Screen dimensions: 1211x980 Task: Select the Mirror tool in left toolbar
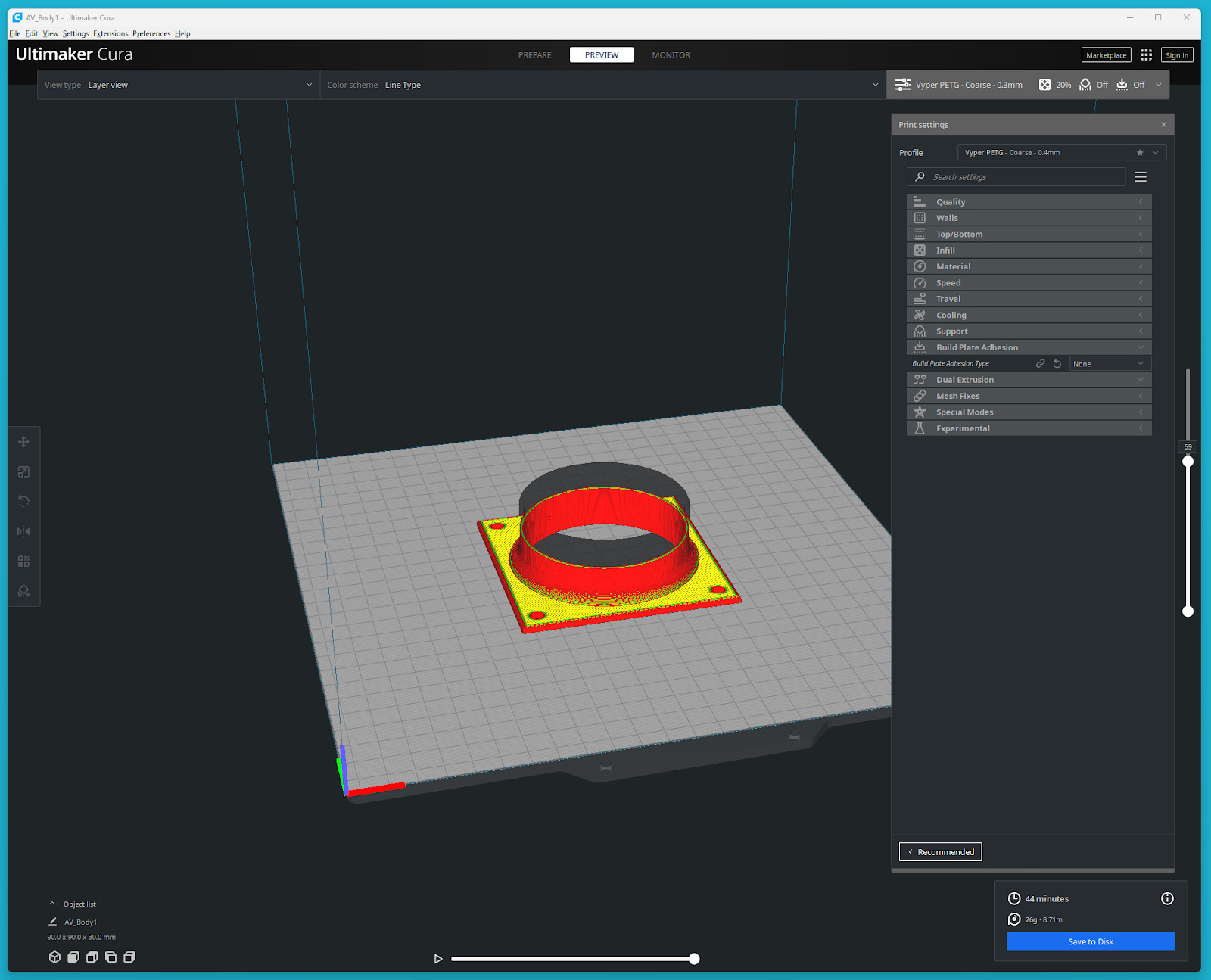pyautogui.click(x=23, y=531)
